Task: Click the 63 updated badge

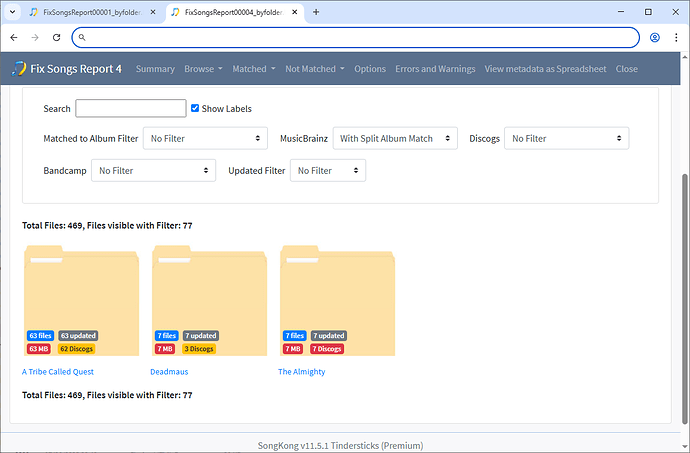Action: [78, 335]
